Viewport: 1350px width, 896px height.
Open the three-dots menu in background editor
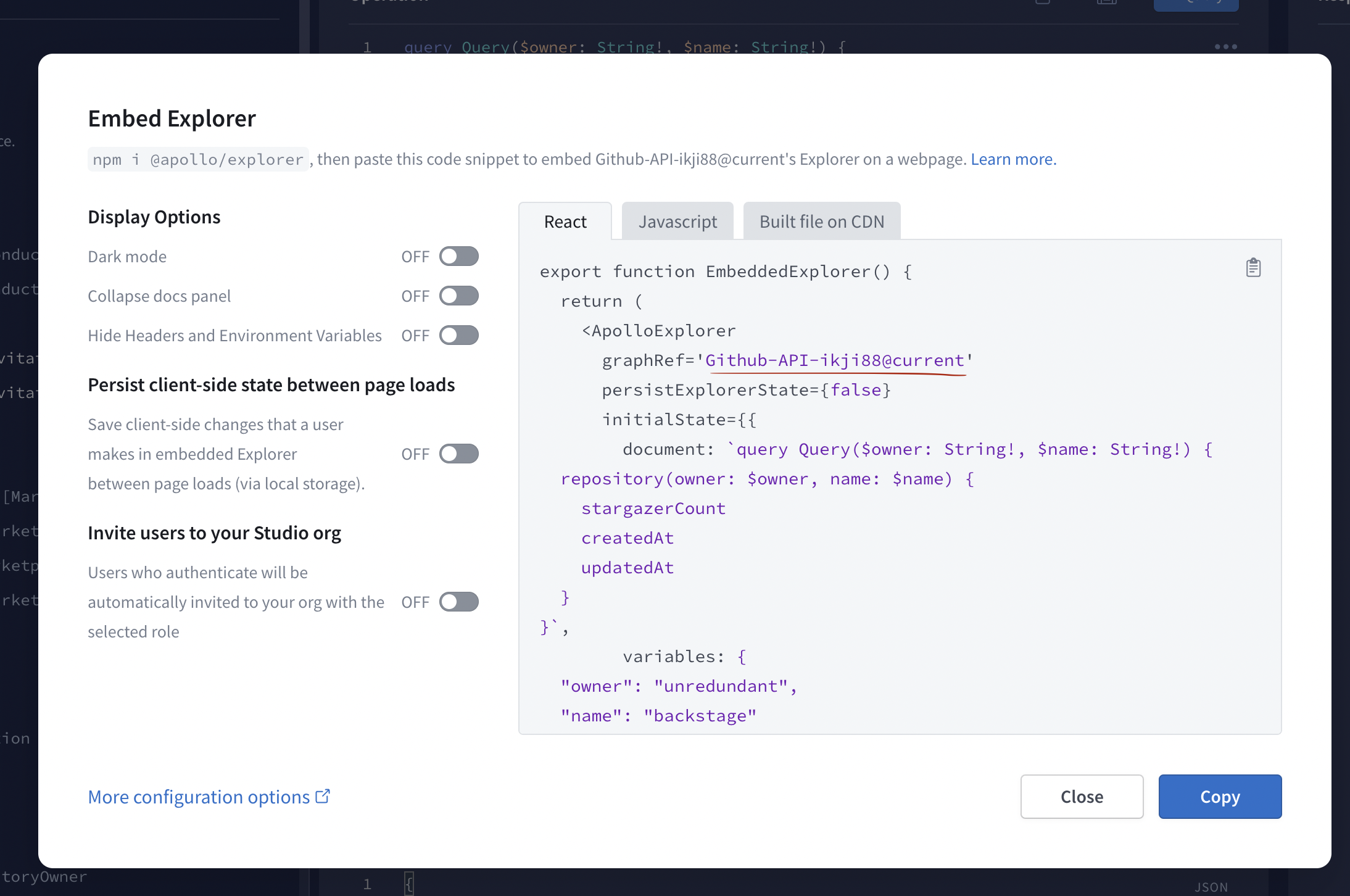click(x=1225, y=47)
